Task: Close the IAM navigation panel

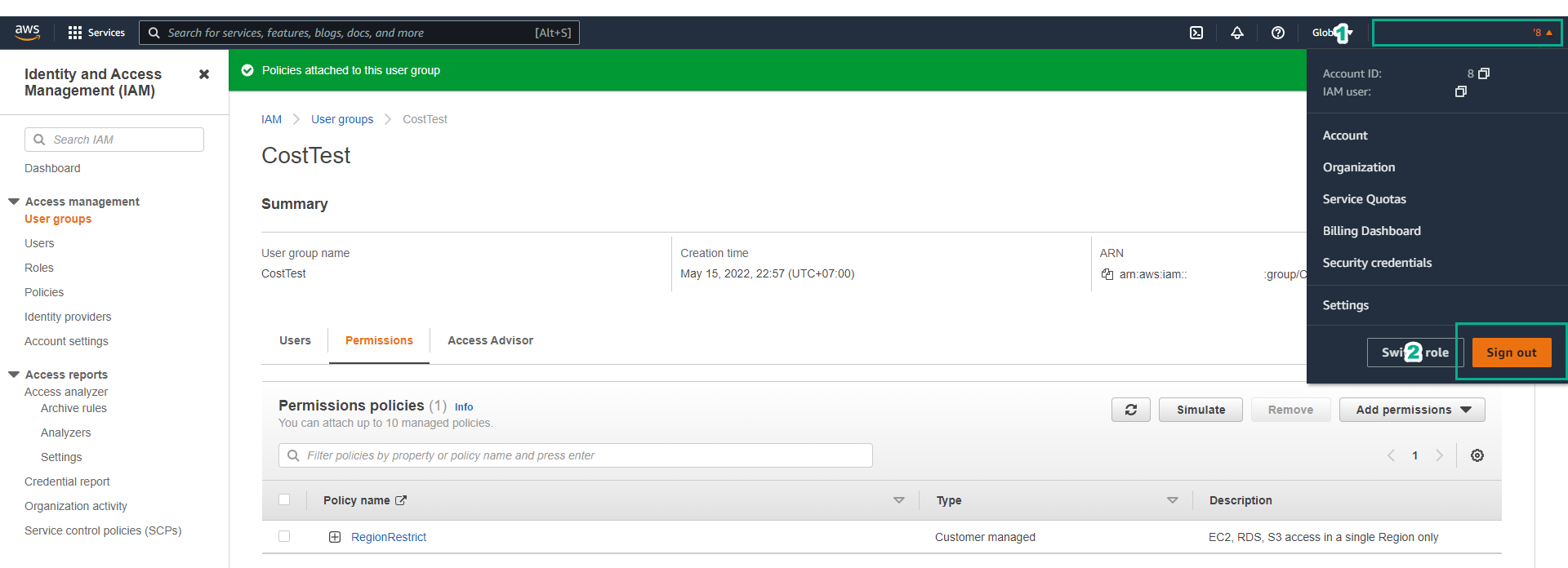Action: (x=204, y=74)
